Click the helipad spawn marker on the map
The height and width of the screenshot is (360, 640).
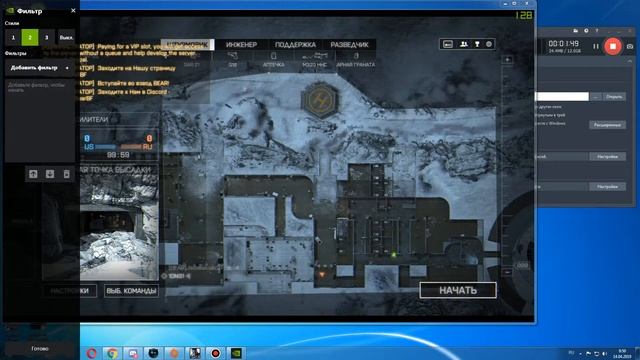point(320,99)
